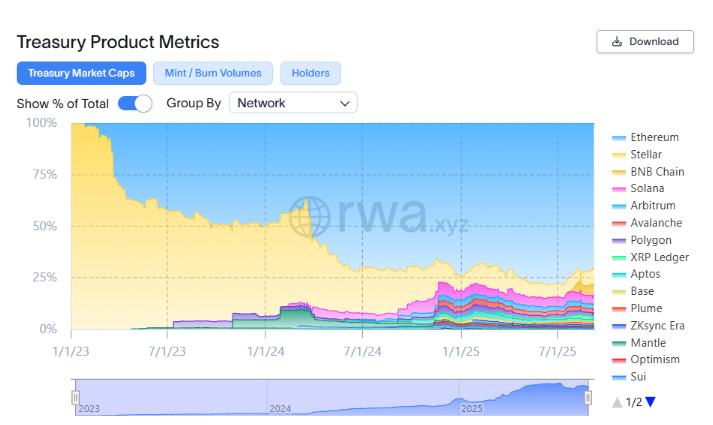Click the left range slider handle
This screenshot has width=713, height=425.
[x=75, y=398]
